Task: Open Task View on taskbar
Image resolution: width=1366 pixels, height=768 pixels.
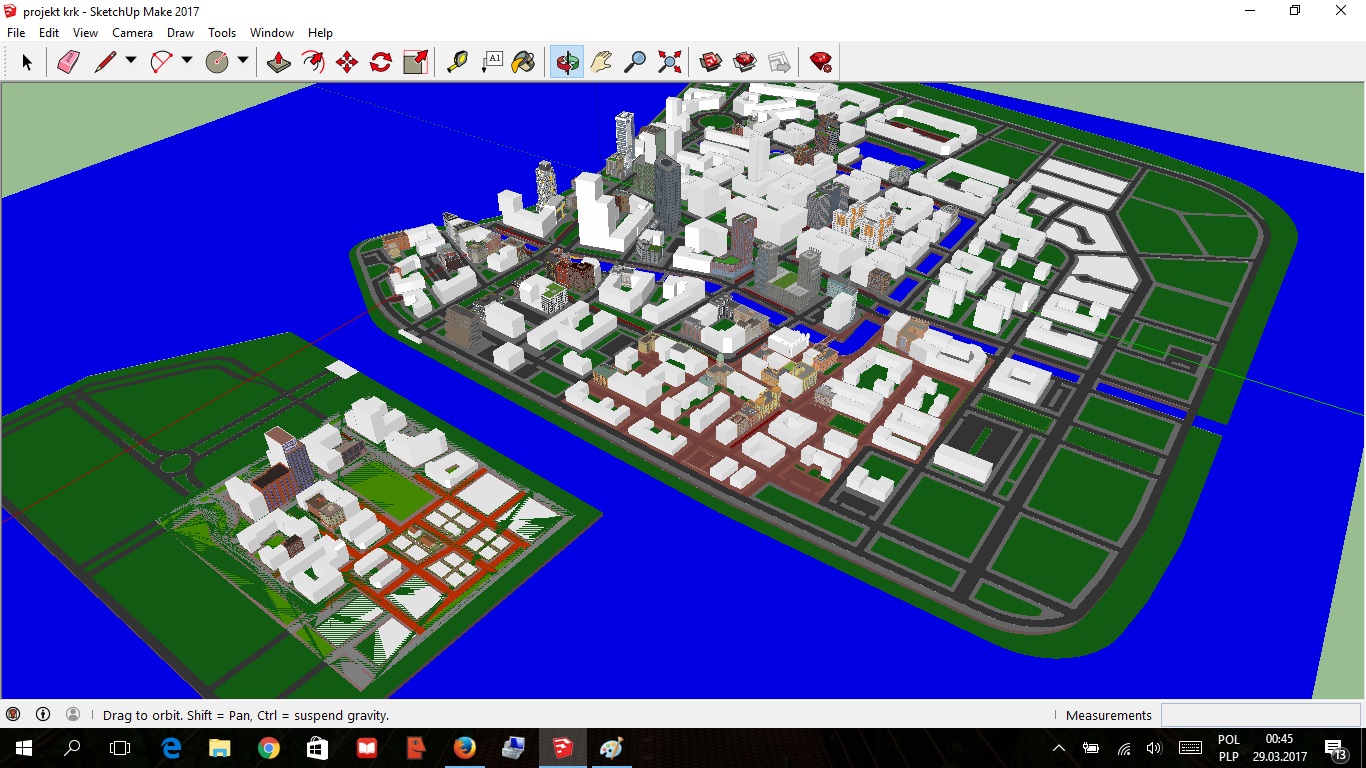Action: [x=120, y=748]
